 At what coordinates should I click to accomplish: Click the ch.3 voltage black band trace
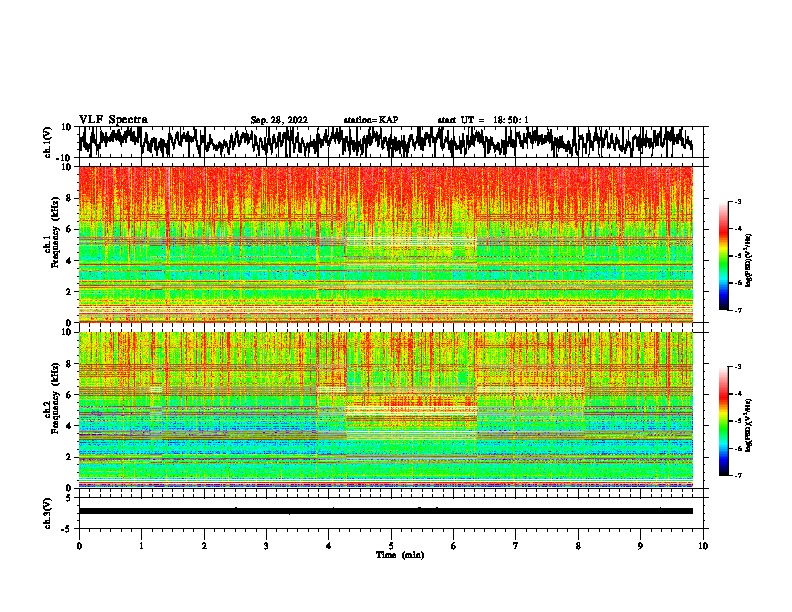tap(386, 511)
